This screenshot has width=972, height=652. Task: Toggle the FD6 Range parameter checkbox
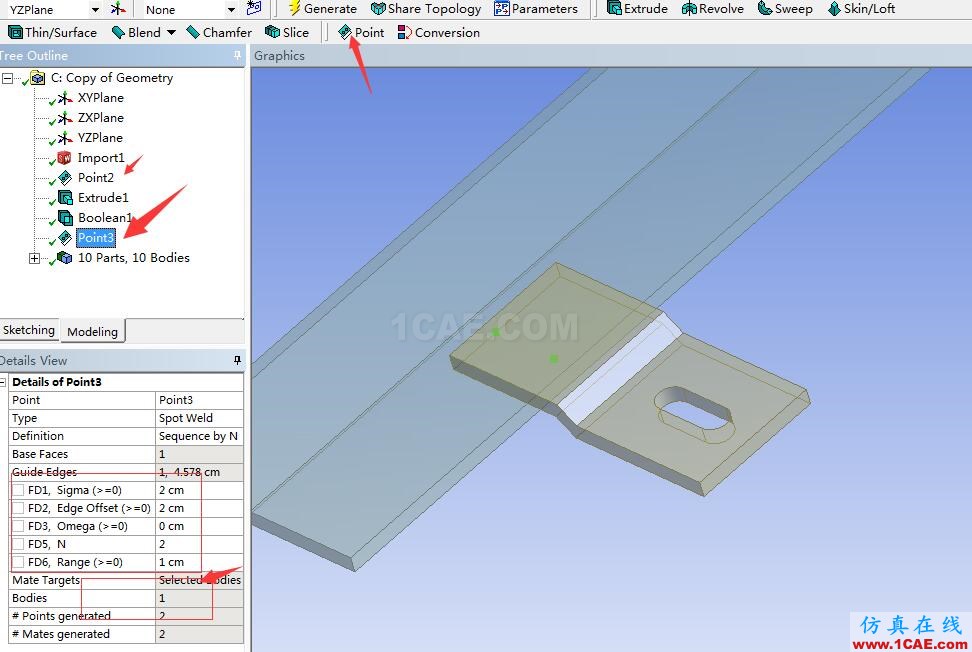click(x=18, y=562)
